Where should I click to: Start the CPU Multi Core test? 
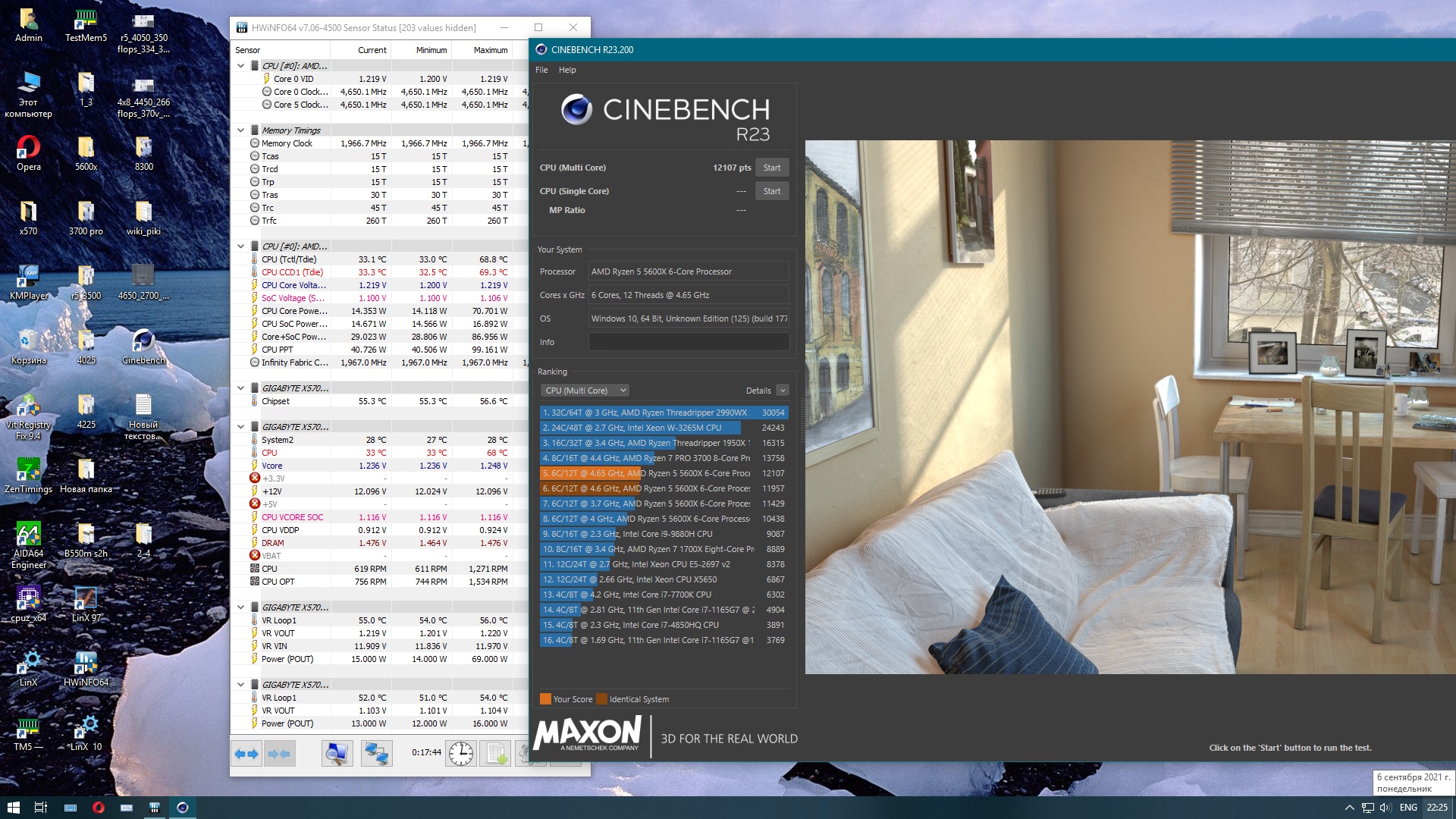771,168
